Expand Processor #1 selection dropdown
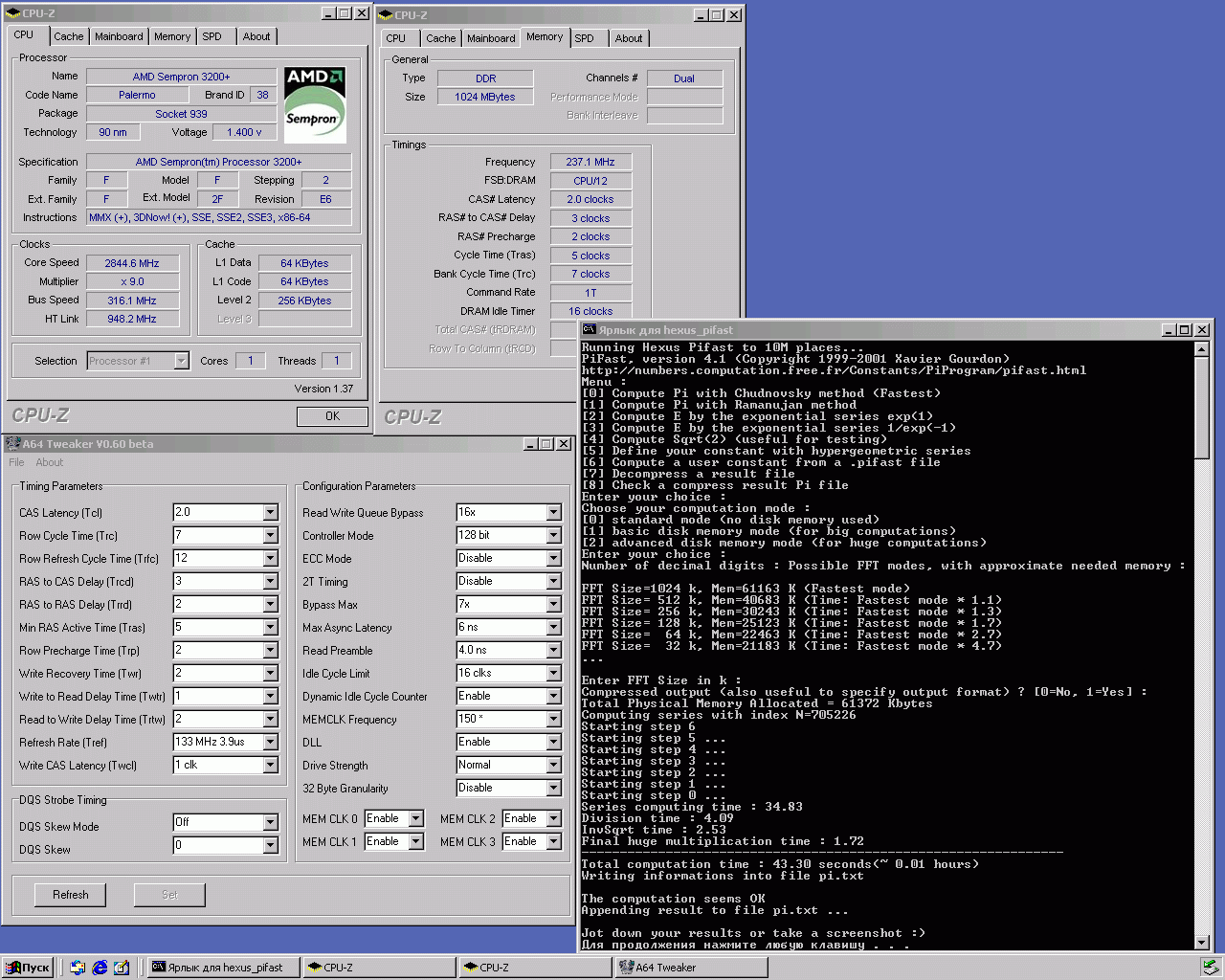 coord(182,362)
